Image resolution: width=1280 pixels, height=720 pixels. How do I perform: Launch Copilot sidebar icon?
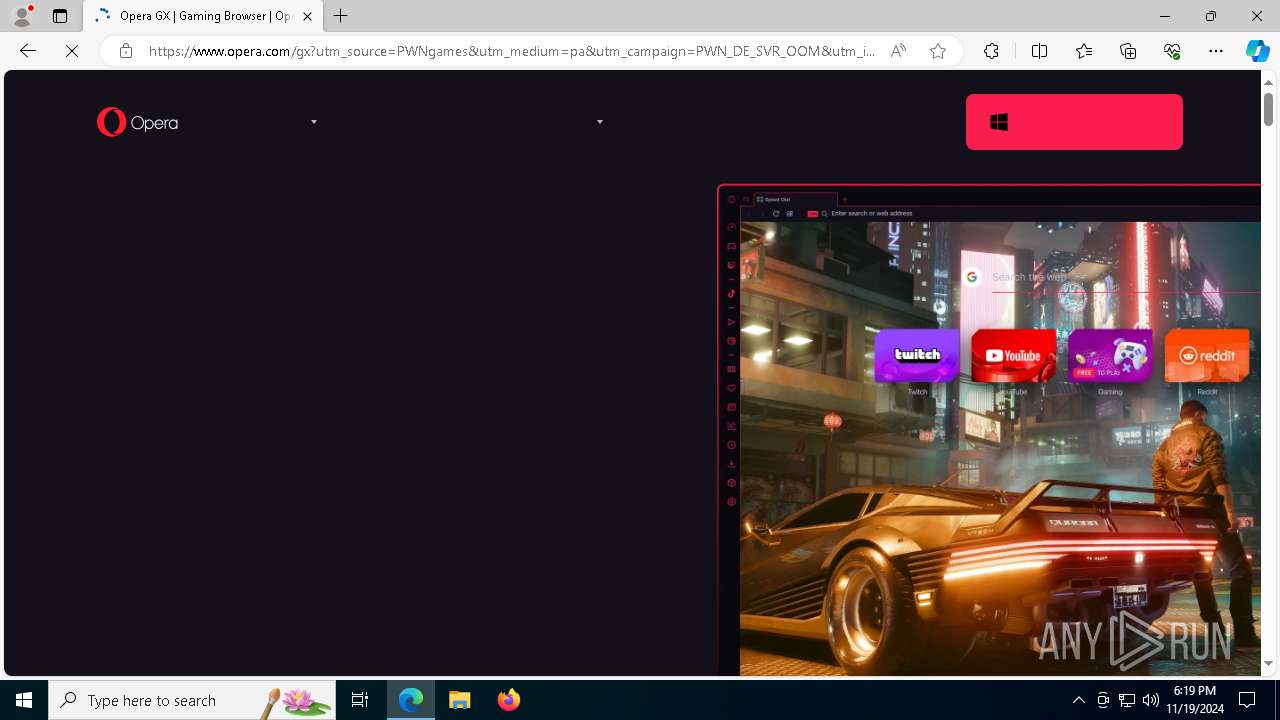(x=1257, y=51)
